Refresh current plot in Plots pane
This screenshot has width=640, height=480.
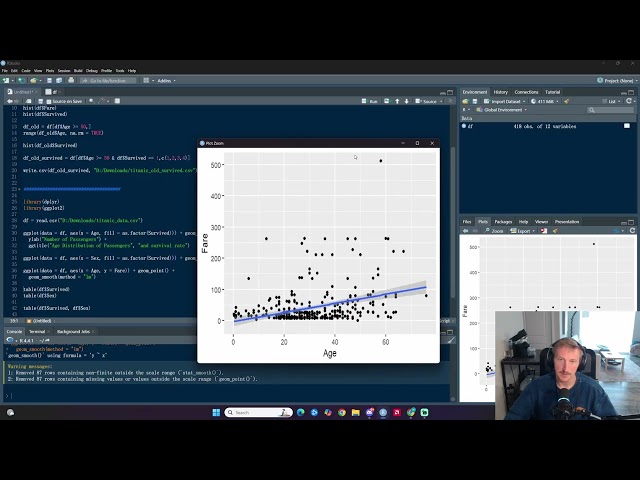(x=632, y=231)
